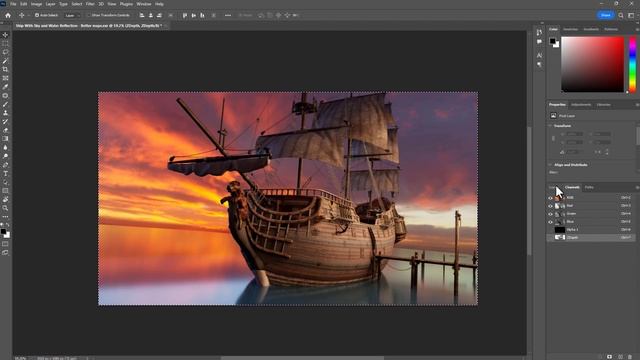The image size is (640, 360).
Task: Select the Rectangle shape tool
Action: [5, 191]
